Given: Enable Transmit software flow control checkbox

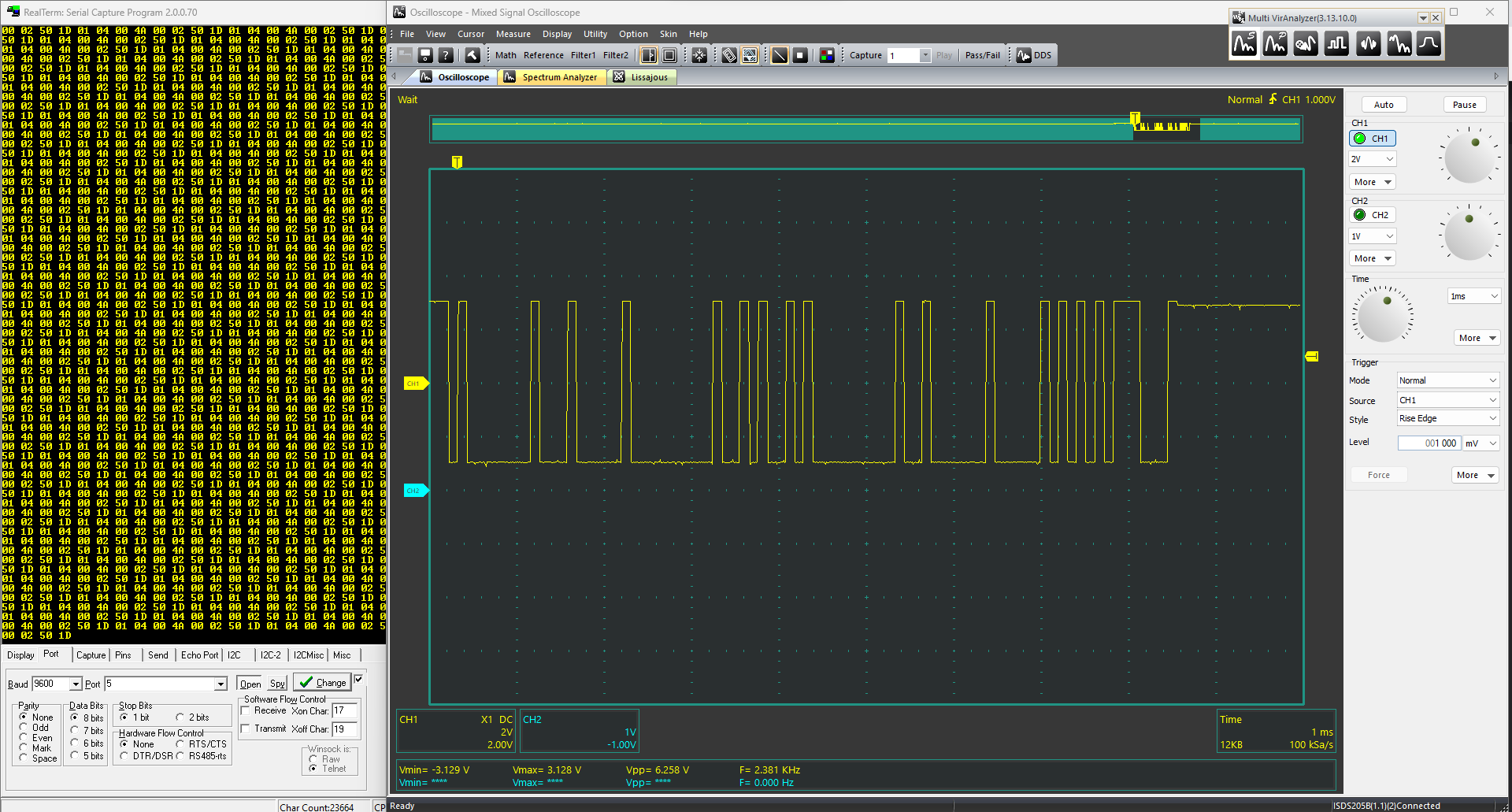Looking at the screenshot, I should pos(245,729).
